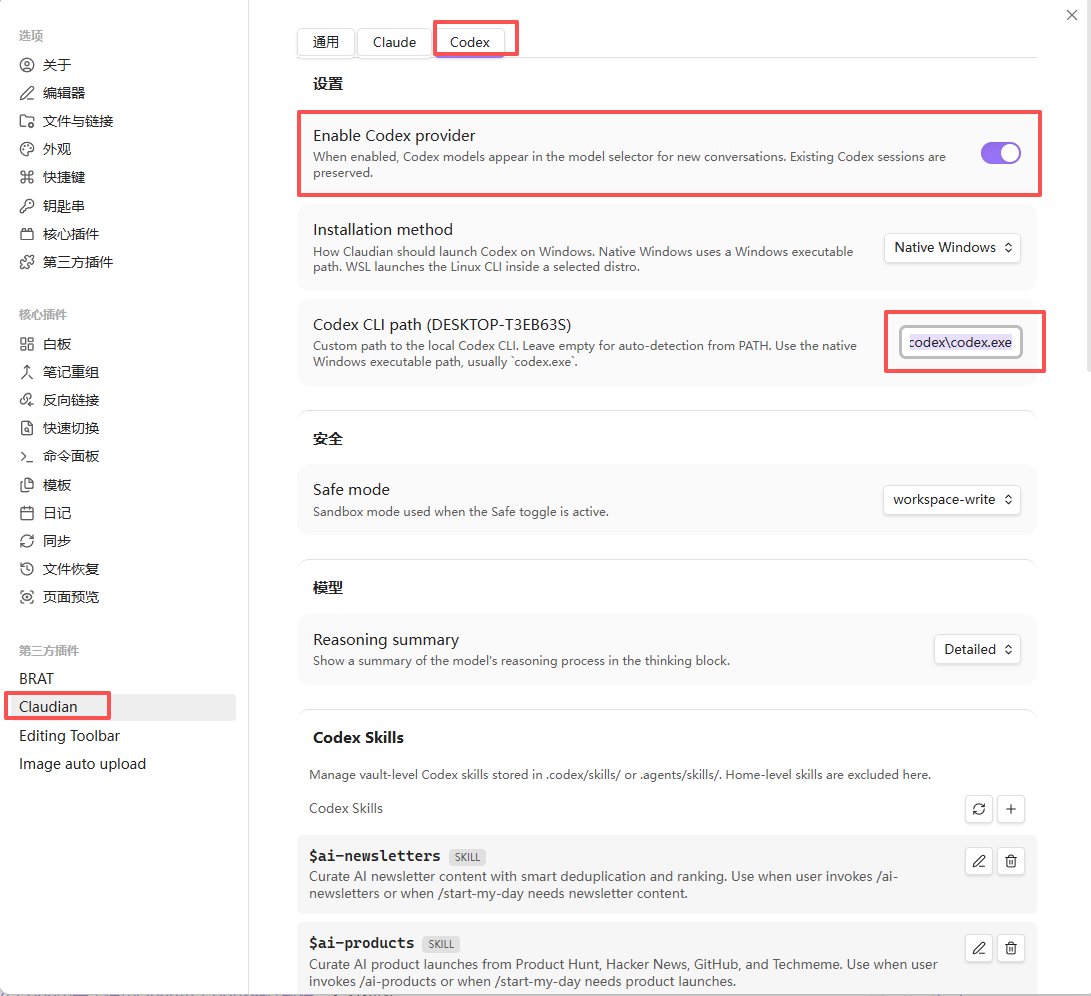Click the 文件与链接 folder icon
The width and height of the screenshot is (1091, 996).
[x=26, y=121]
